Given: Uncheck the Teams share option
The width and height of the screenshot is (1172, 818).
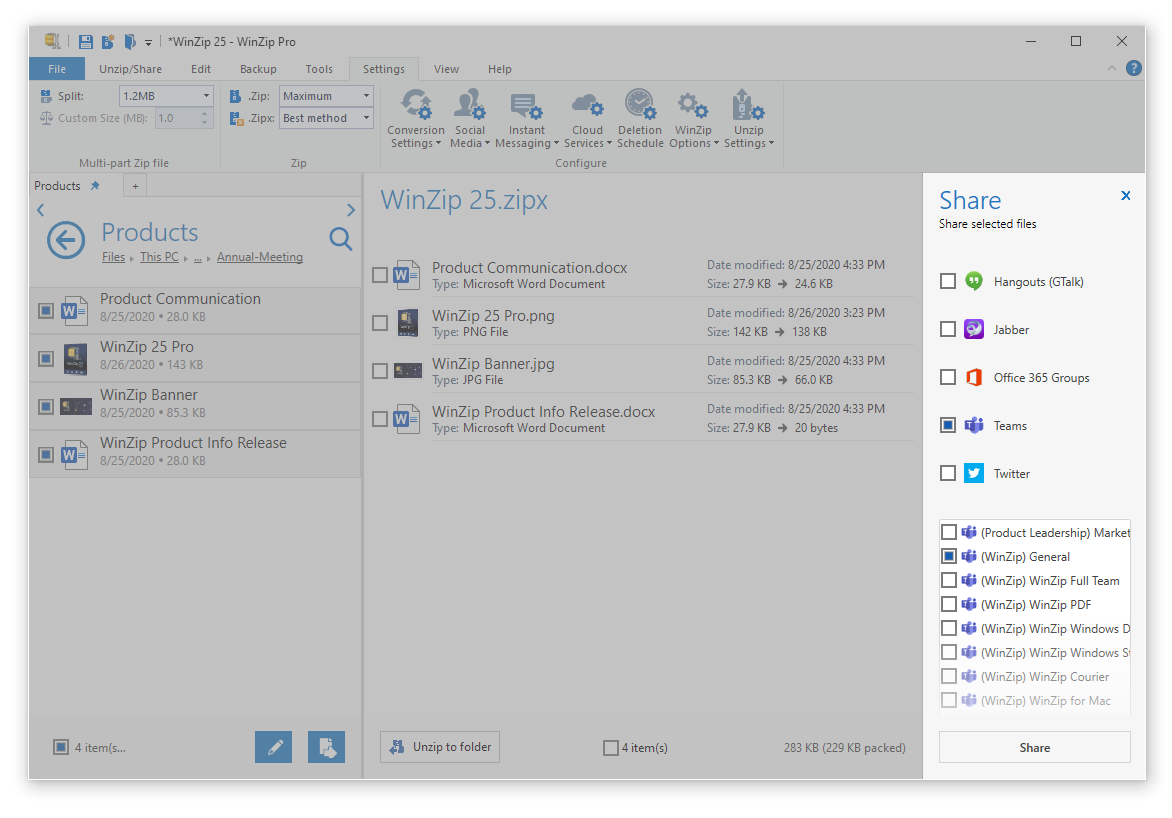Looking at the screenshot, I should tap(948, 424).
